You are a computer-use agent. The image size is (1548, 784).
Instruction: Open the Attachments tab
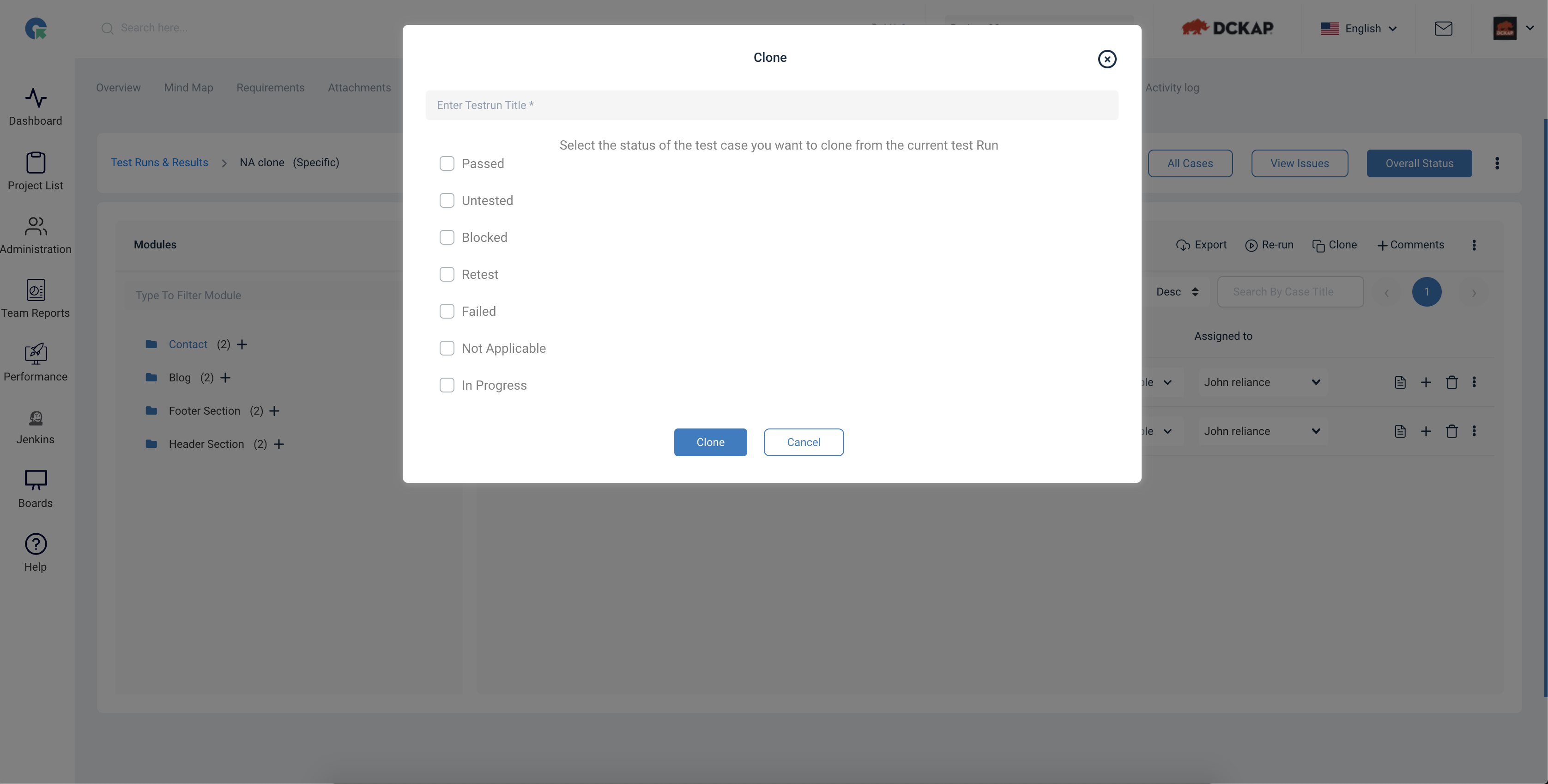[x=359, y=88]
